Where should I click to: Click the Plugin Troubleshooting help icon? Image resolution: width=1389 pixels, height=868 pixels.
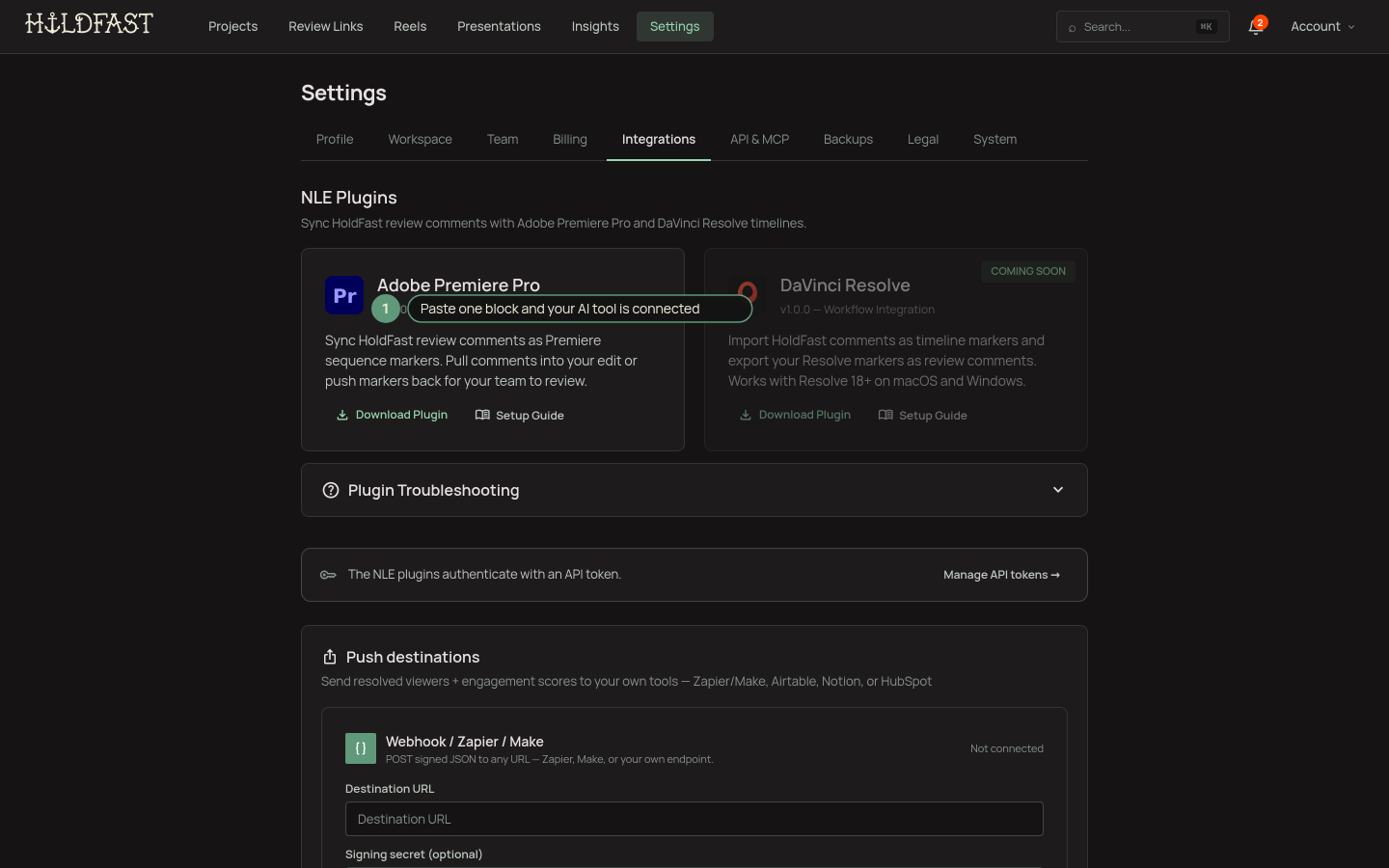click(x=331, y=490)
